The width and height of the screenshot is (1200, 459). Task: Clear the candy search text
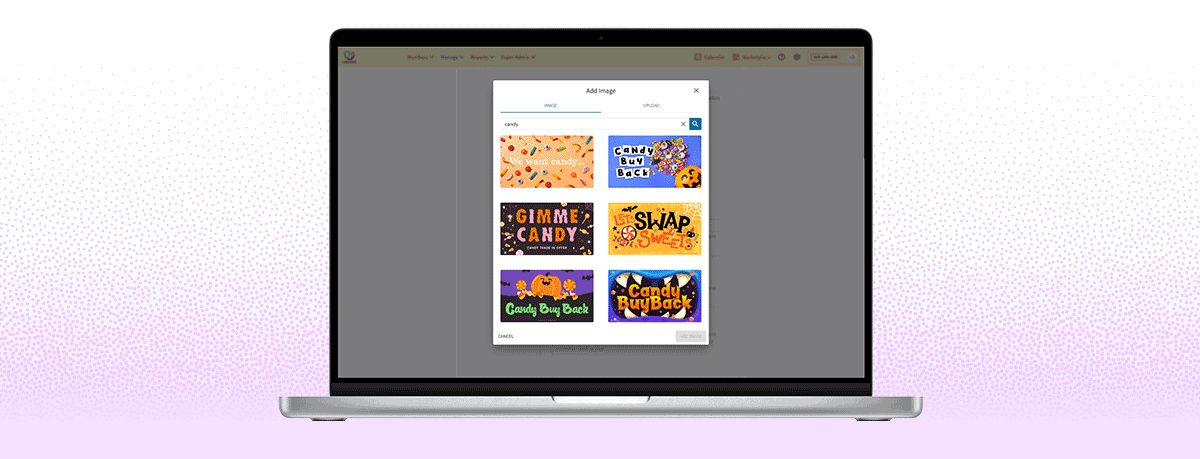pos(684,124)
